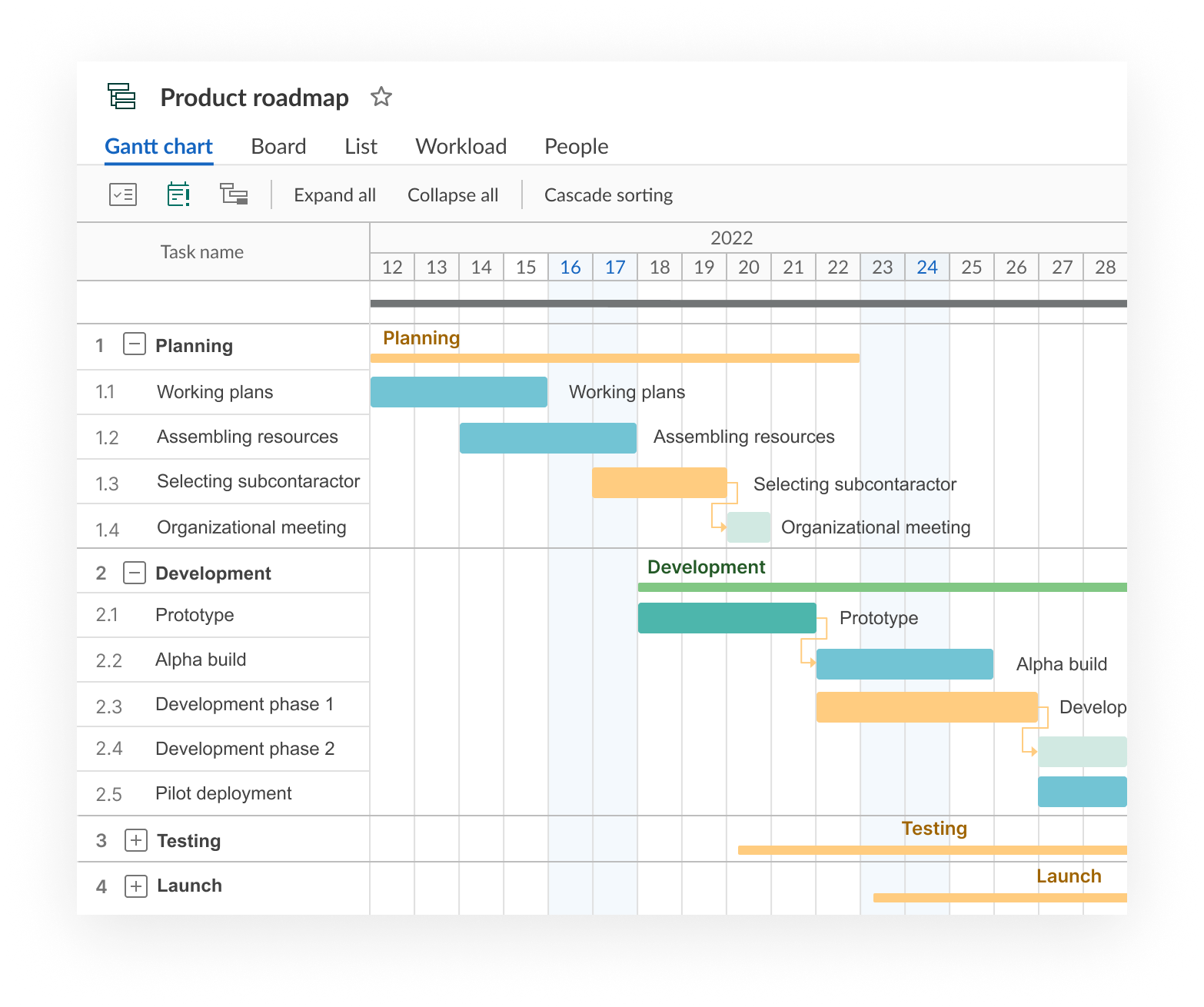The width and height of the screenshot is (1204, 1007).
Task: Click the task hierarchy icon in toolbar
Action: tap(234, 194)
